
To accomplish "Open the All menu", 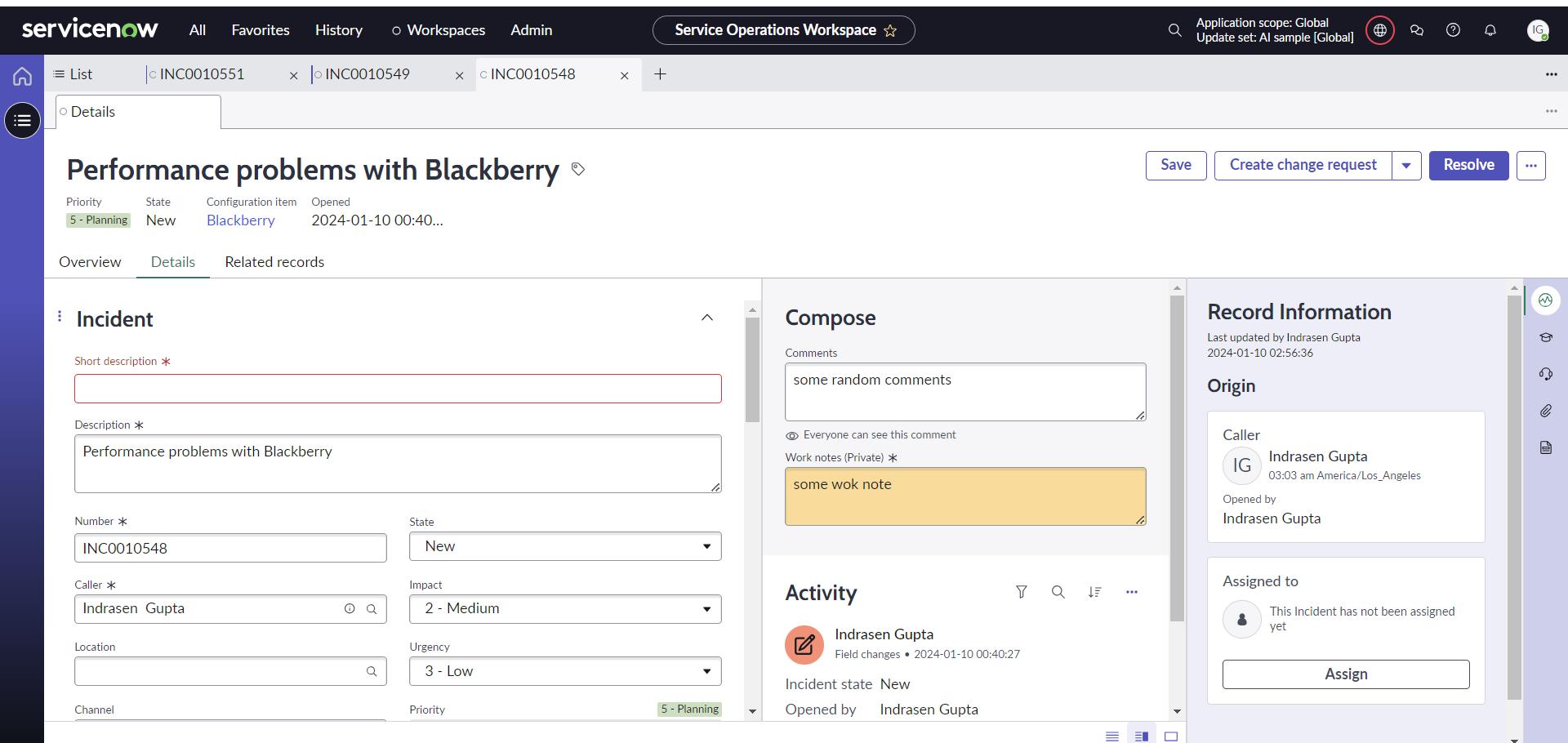I will click(x=198, y=30).
